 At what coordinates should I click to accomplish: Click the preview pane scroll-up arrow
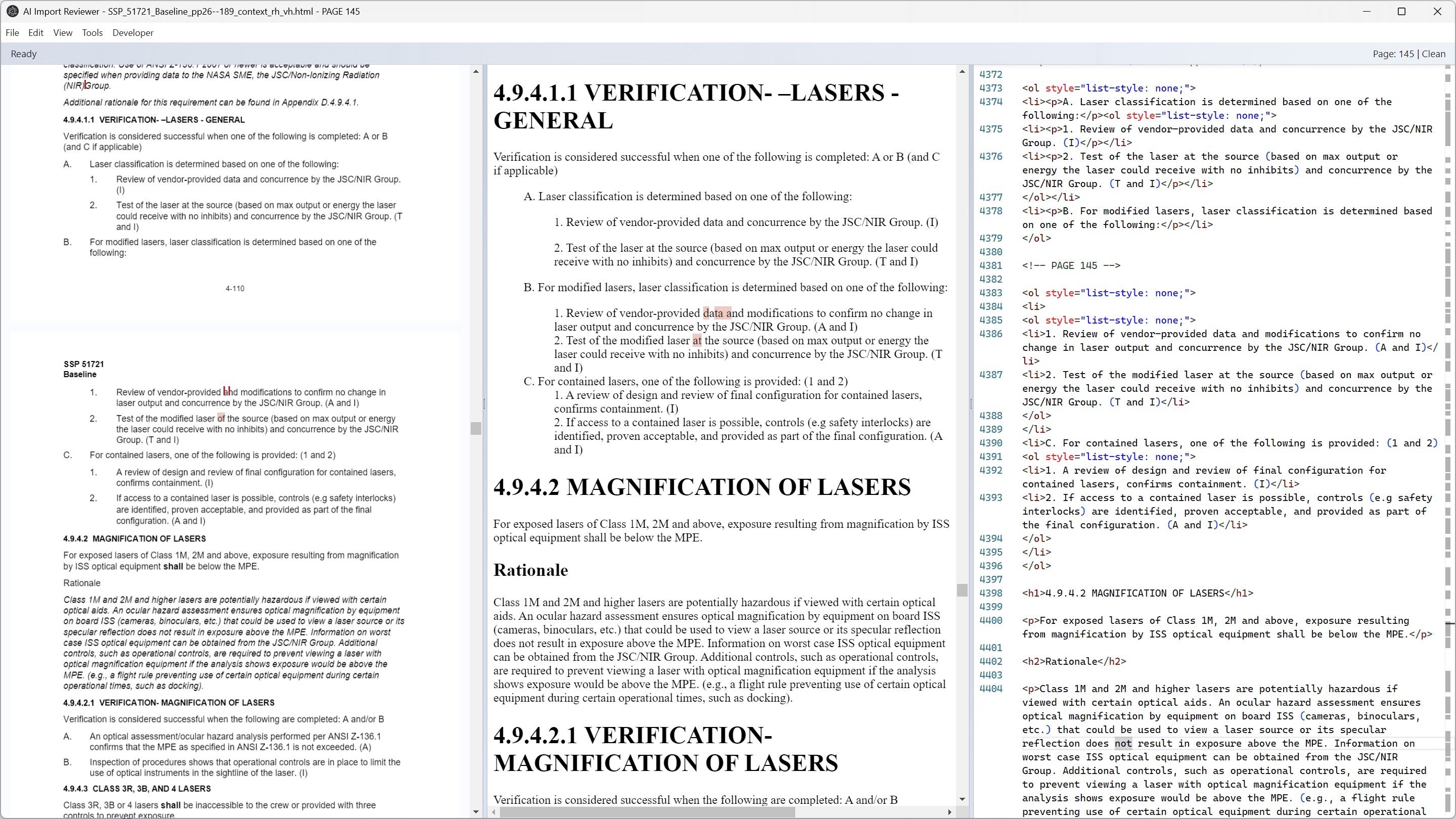(x=962, y=71)
